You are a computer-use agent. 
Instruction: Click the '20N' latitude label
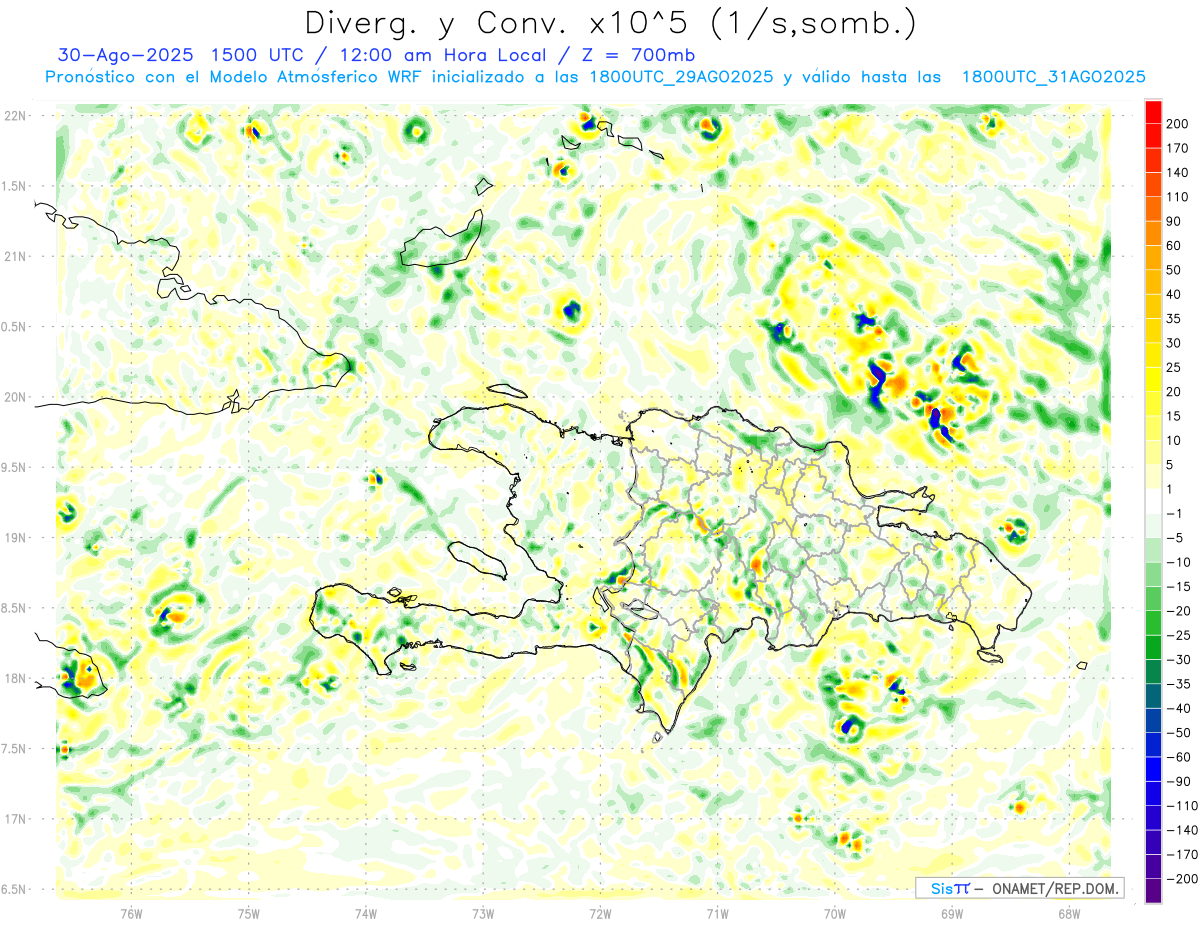[16, 397]
